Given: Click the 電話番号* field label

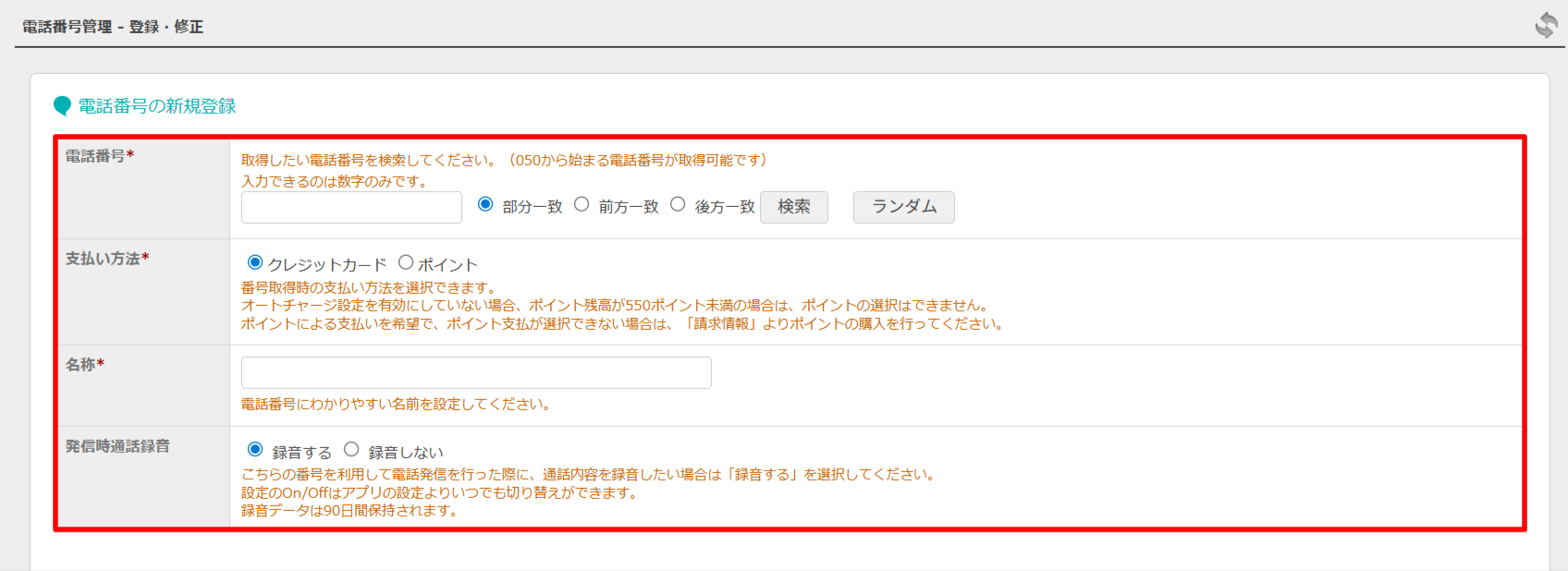Looking at the screenshot, I should coord(100,155).
